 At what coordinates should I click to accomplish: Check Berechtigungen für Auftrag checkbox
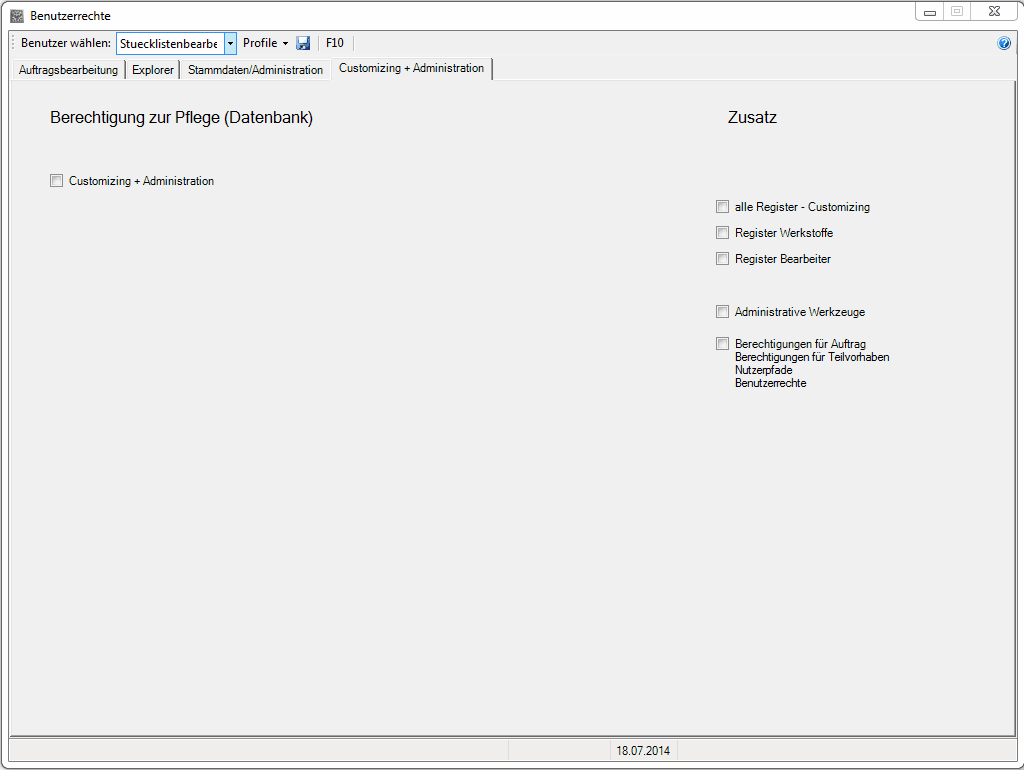(723, 344)
